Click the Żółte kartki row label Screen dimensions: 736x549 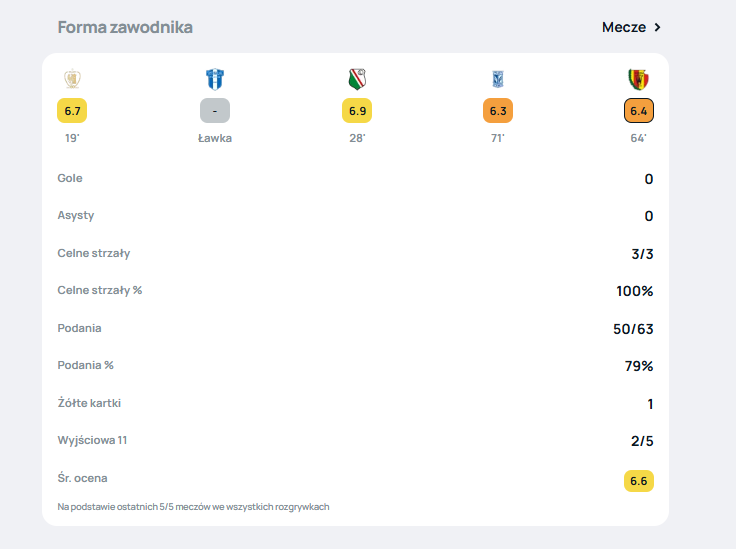(x=89, y=403)
